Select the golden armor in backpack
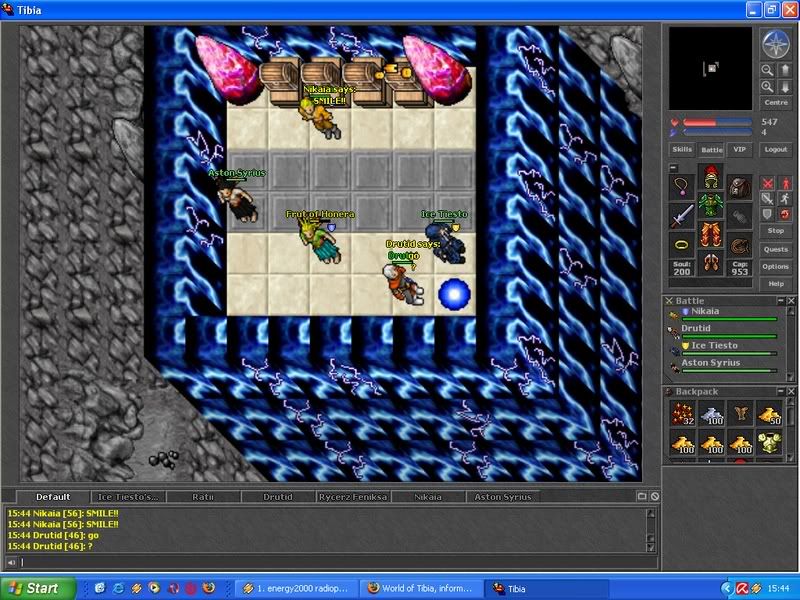 [769, 442]
